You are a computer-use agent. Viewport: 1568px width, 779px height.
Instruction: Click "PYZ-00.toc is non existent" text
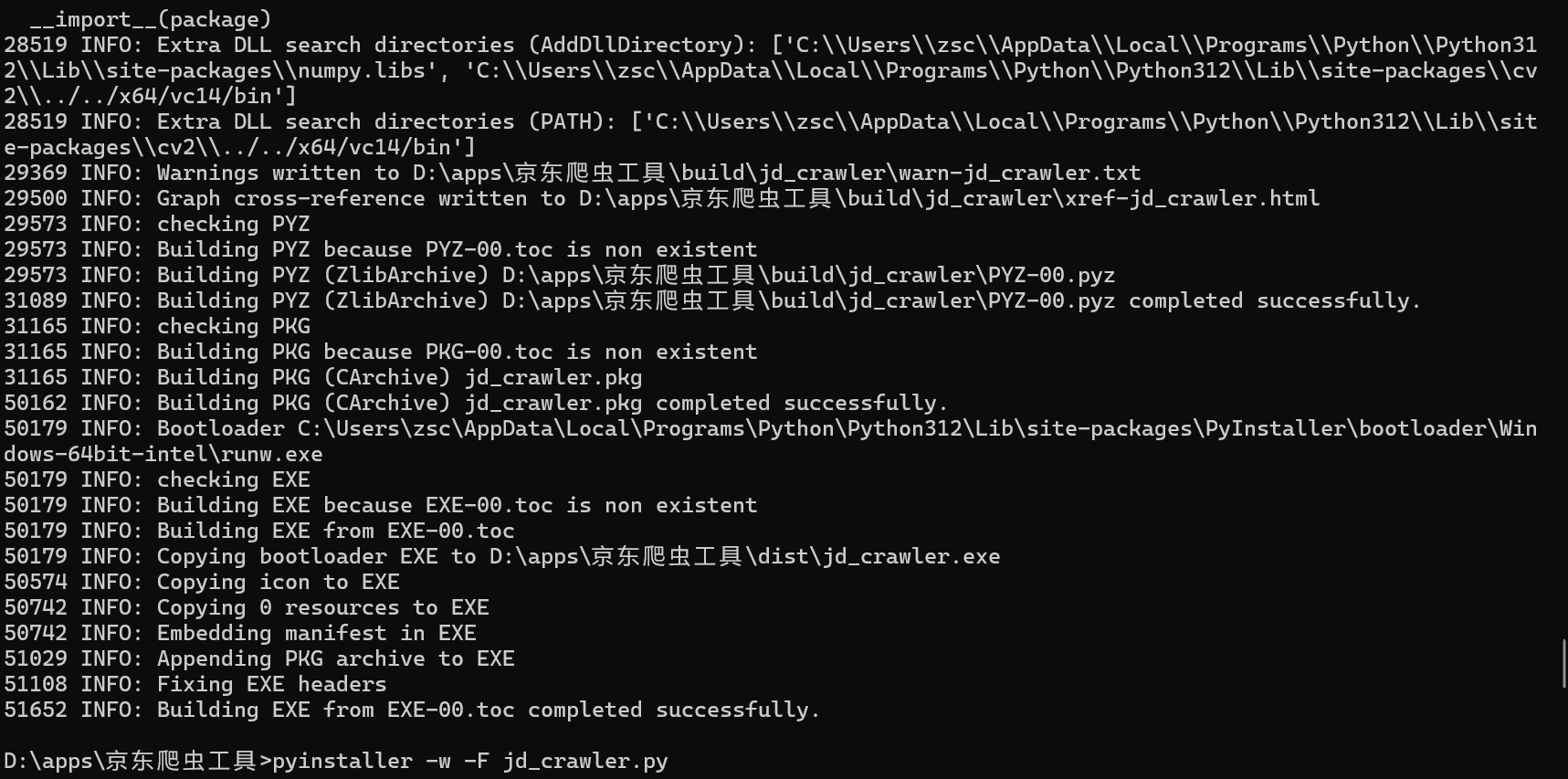[591, 249]
